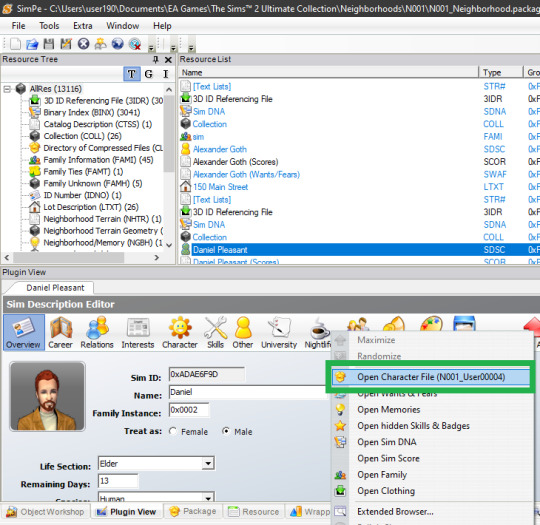Toggle the G group-view button
Viewport: 540px width, 525px height.
(148, 74)
